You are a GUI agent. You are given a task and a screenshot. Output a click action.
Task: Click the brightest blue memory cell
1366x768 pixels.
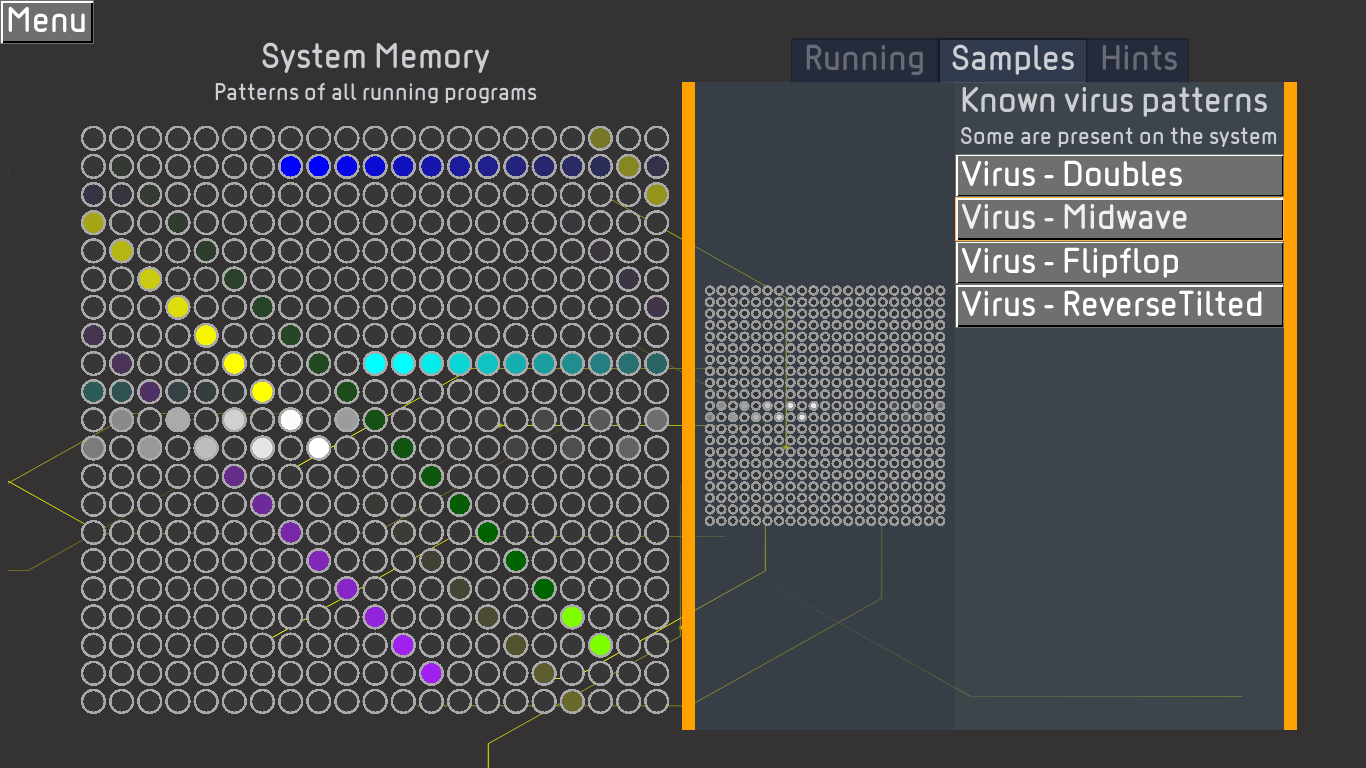click(291, 166)
